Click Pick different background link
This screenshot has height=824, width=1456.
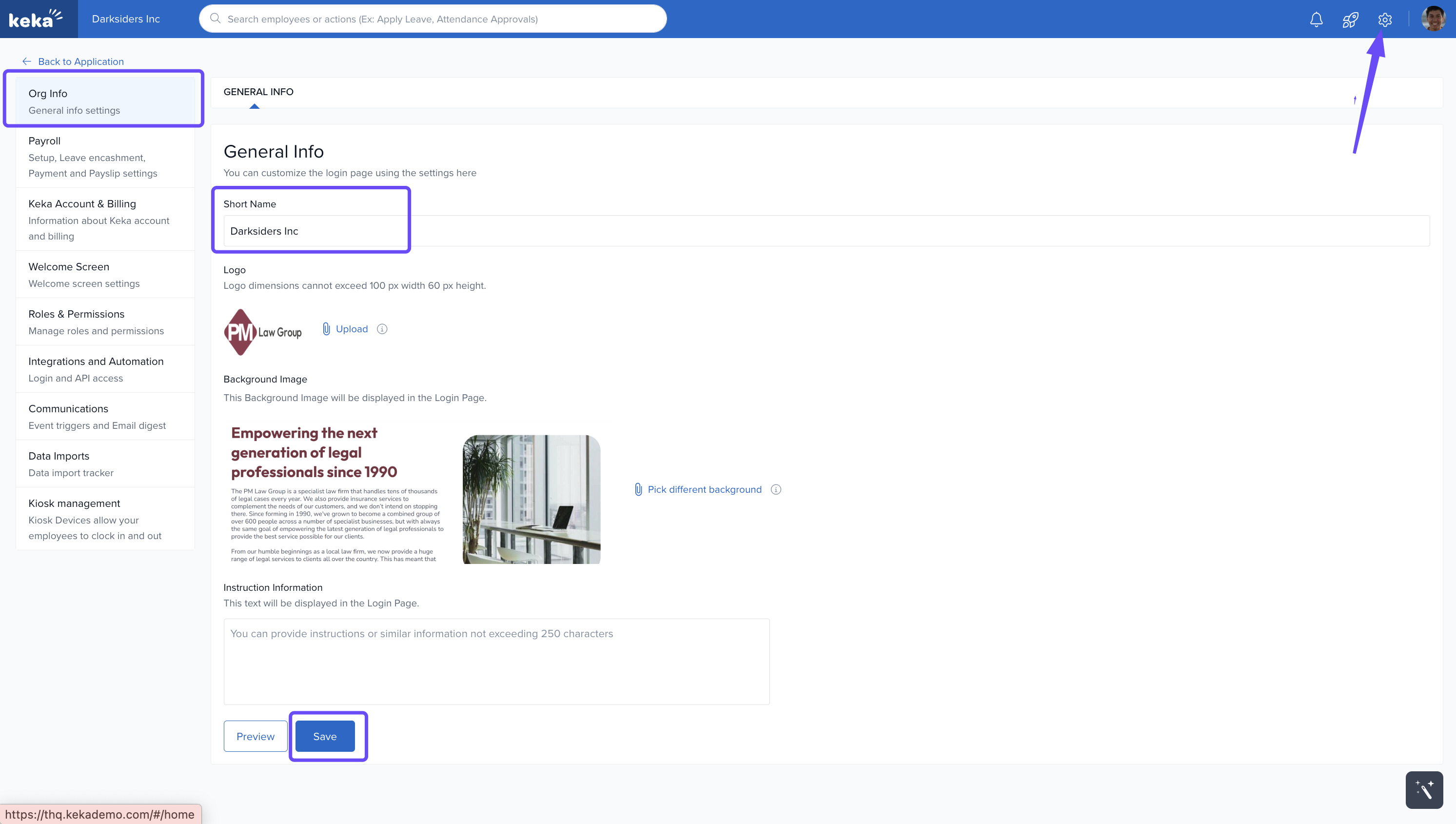(704, 489)
